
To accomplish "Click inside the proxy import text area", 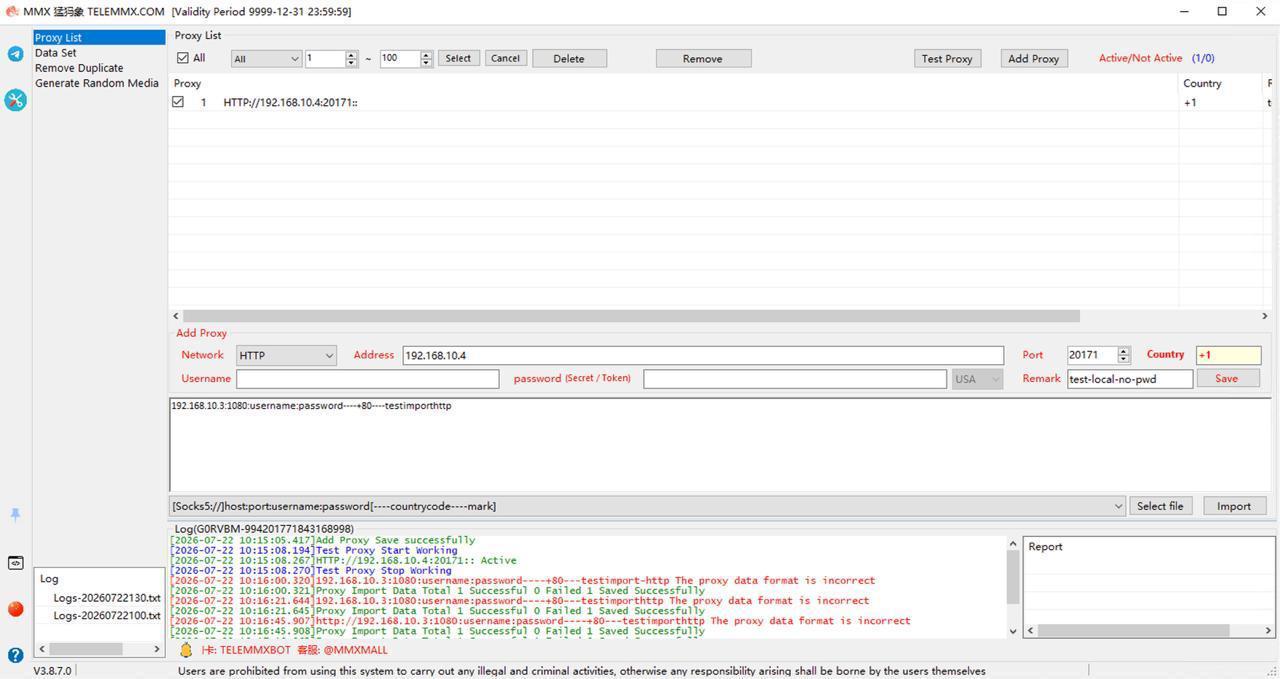I will pos(720,445).
